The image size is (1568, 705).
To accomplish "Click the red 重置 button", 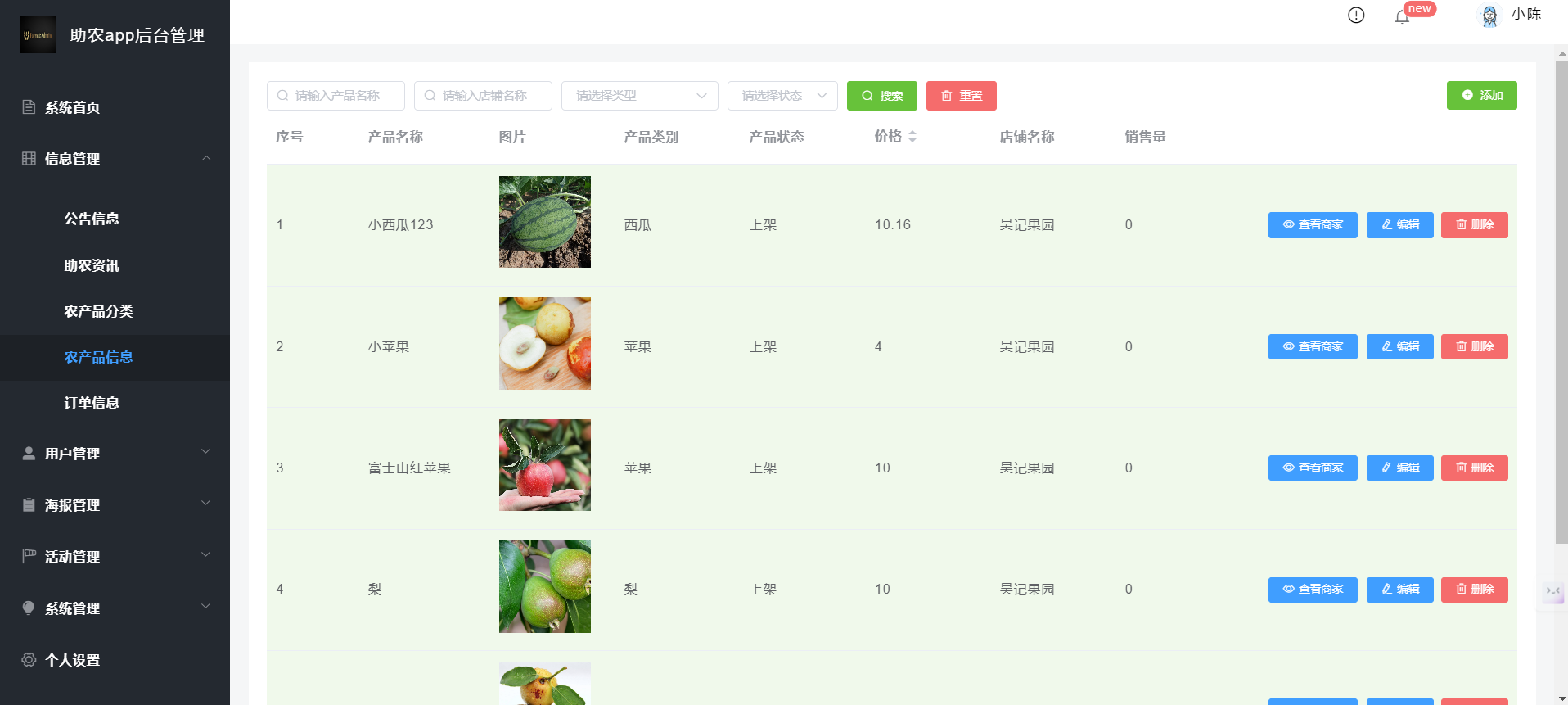I will coord(962,96).
